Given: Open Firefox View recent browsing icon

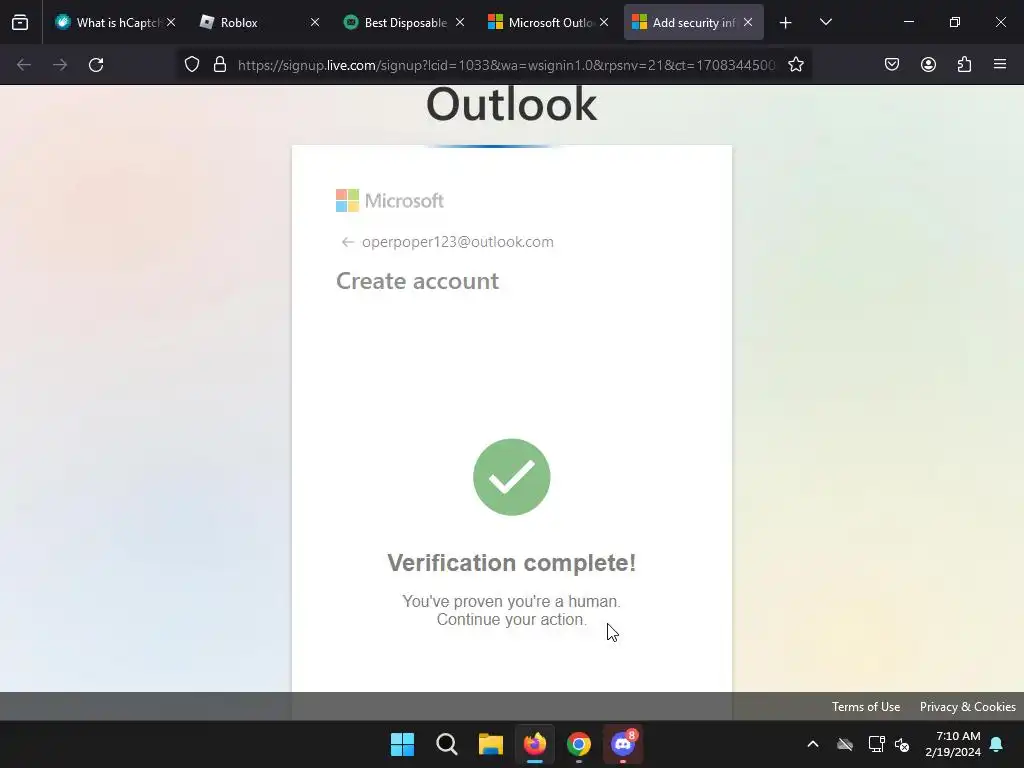Looking at the screenshot, I should [20, 22].
